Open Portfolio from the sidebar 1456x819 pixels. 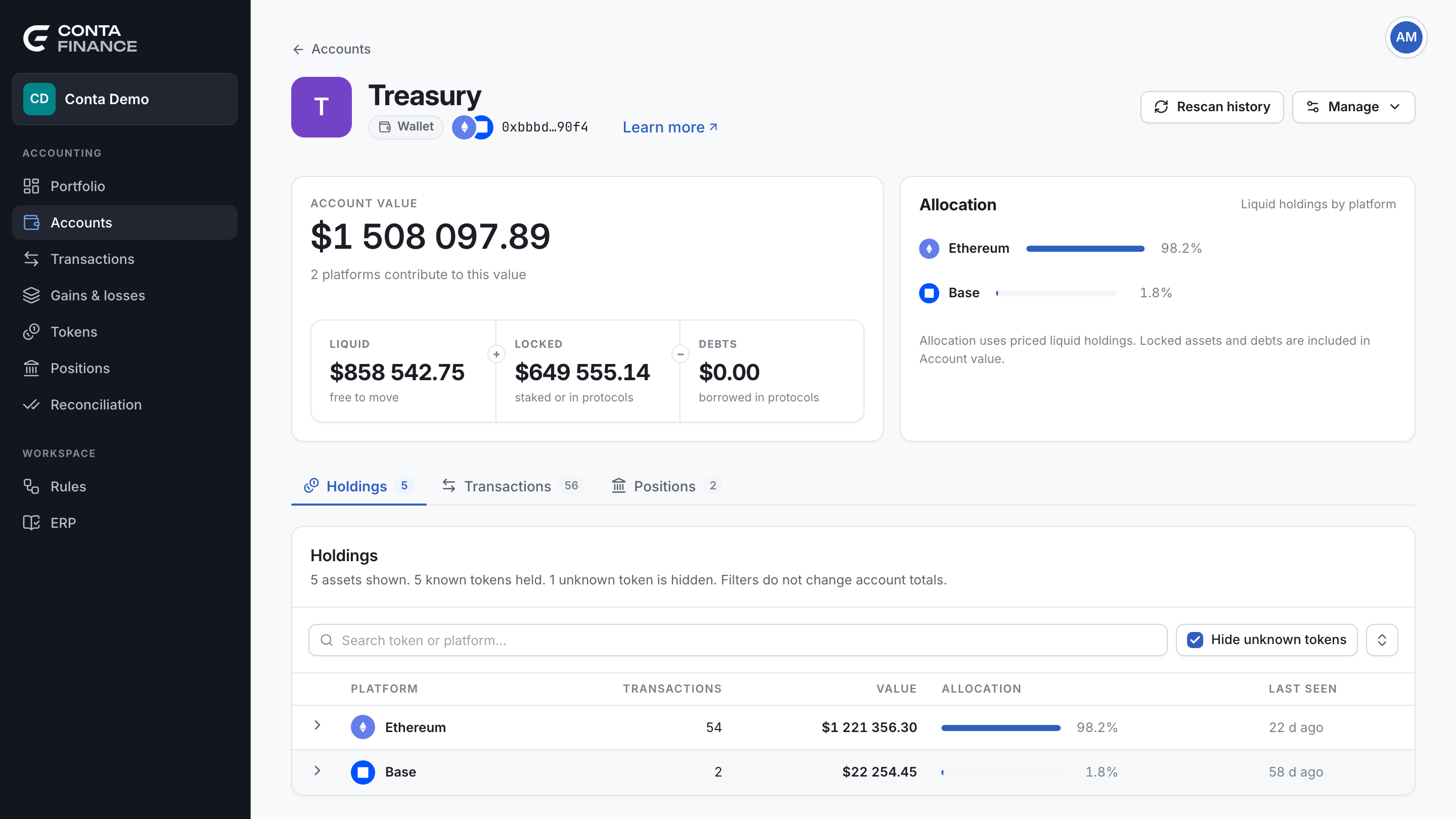click(x=124, y=186)
